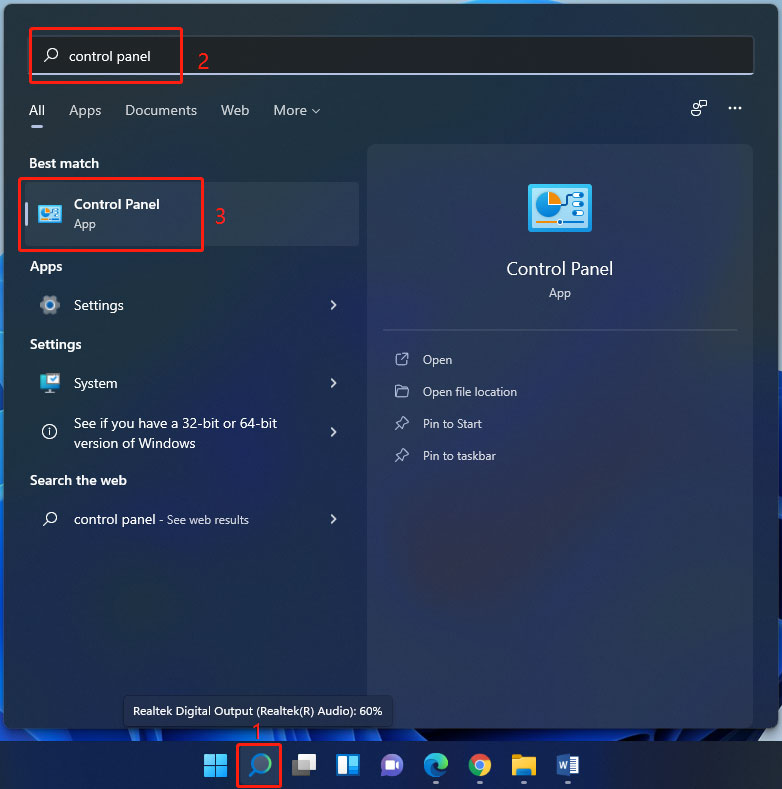The image size is (782, 789).
Task: Open the Control Panel best match
Action: pyautogui.click(x=192, y=214)
